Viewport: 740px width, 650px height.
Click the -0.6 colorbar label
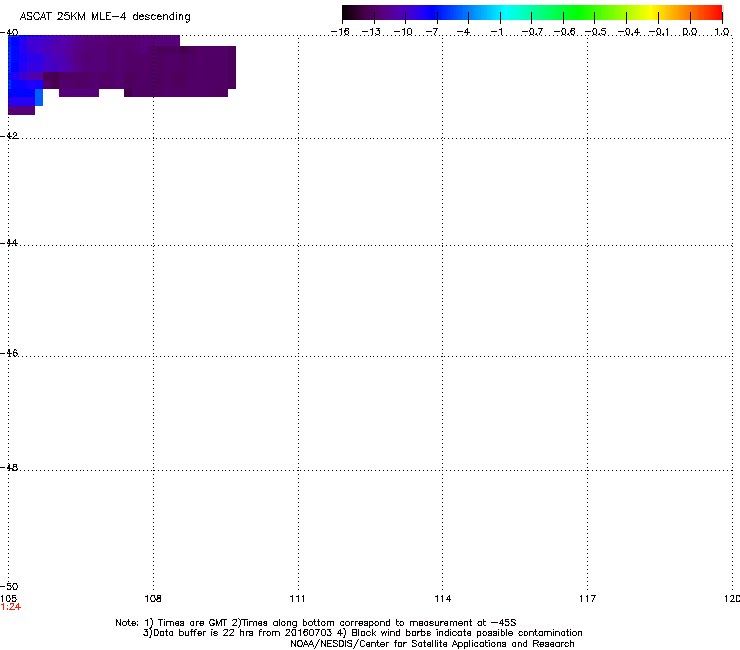[x=564, y=32]
